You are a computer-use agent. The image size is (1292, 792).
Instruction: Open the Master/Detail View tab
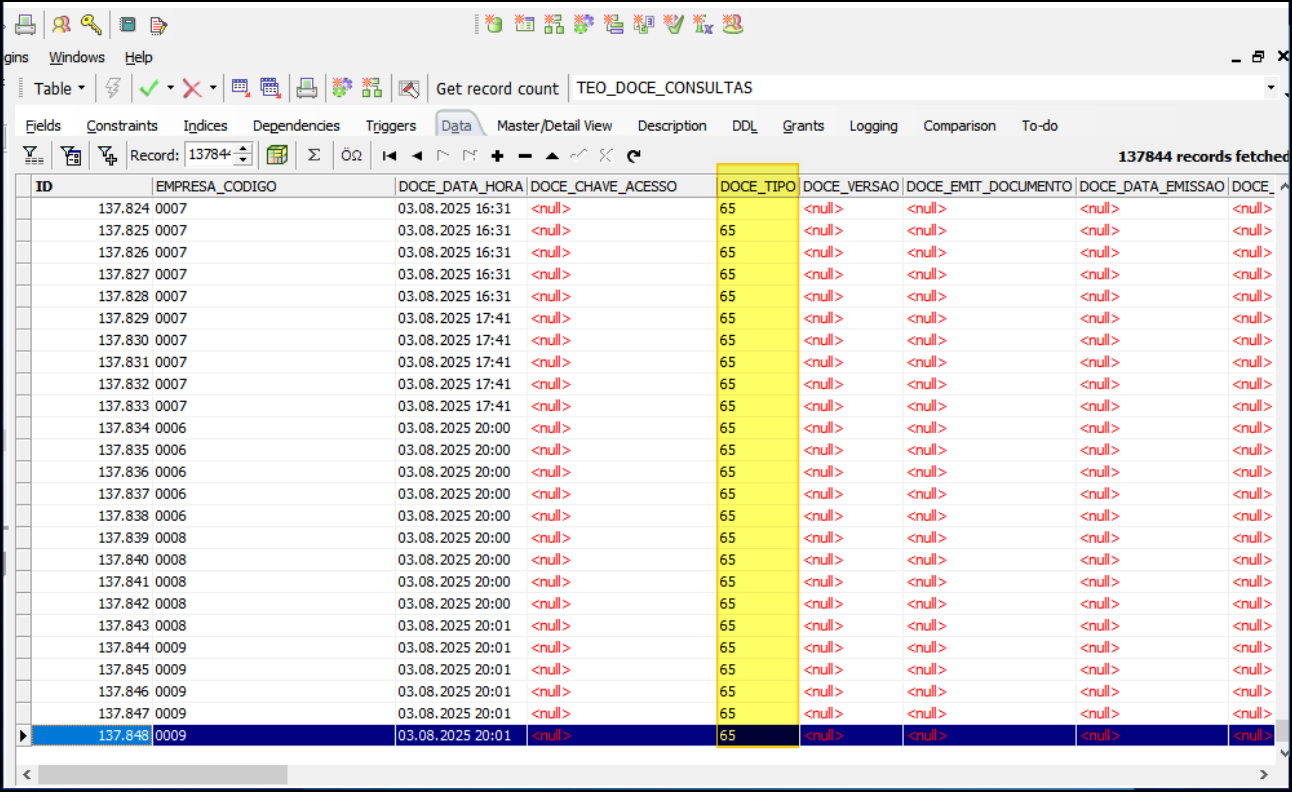(555, 125)
